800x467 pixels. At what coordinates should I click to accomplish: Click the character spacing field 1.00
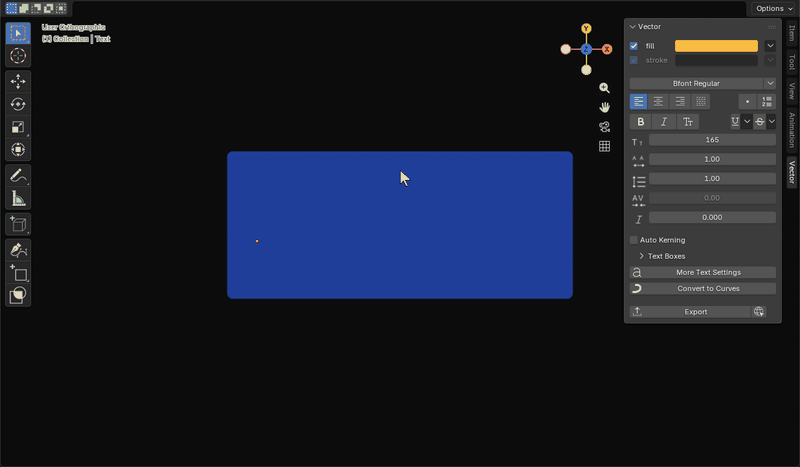pyautogui.click(x=712, y=159)
